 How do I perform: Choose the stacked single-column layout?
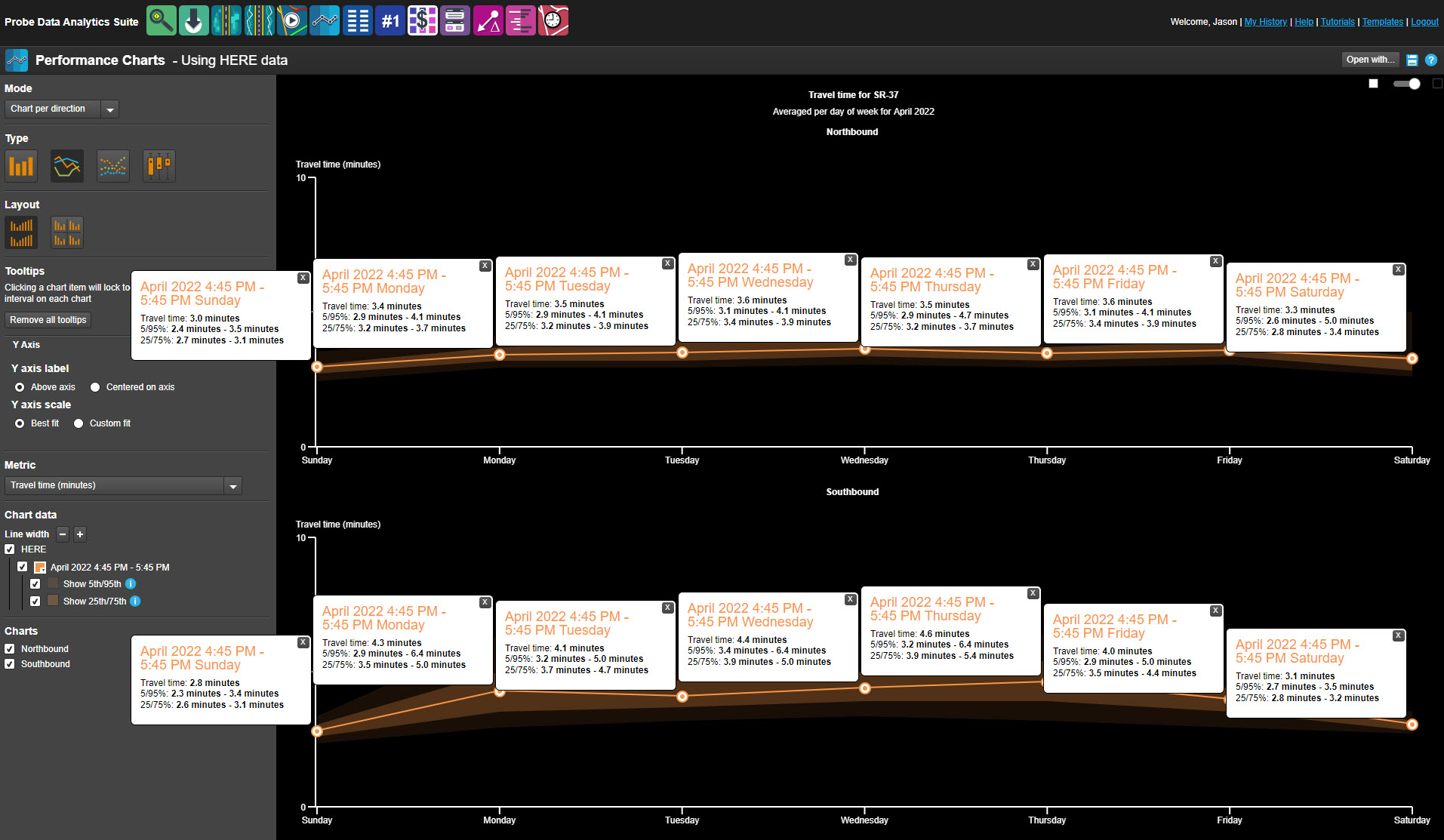click(21, 232)
